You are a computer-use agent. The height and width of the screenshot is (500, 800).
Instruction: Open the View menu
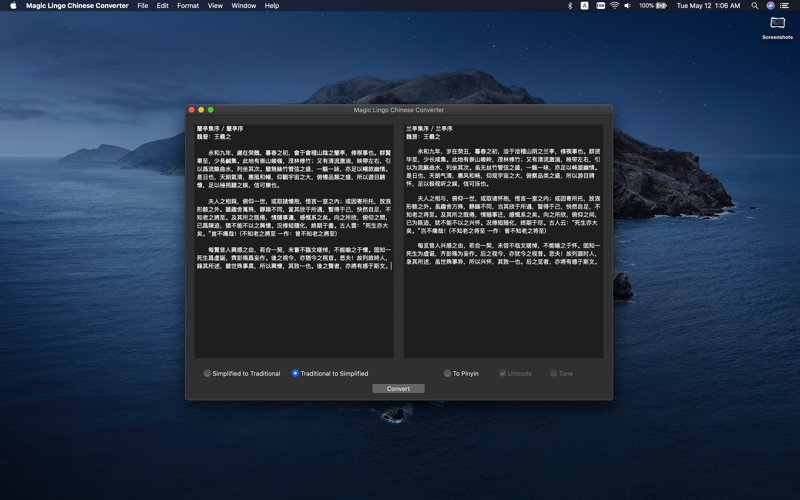(x=215, y=6)
